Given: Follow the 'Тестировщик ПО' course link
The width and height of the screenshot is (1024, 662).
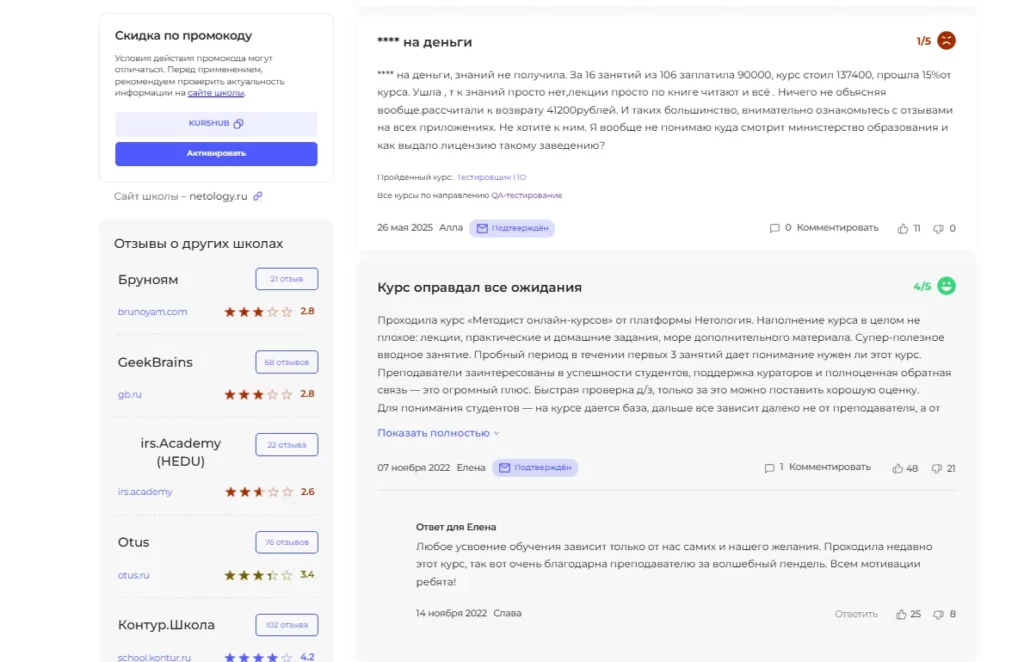Looking at the screenshot, I should [x=491, y=177].
